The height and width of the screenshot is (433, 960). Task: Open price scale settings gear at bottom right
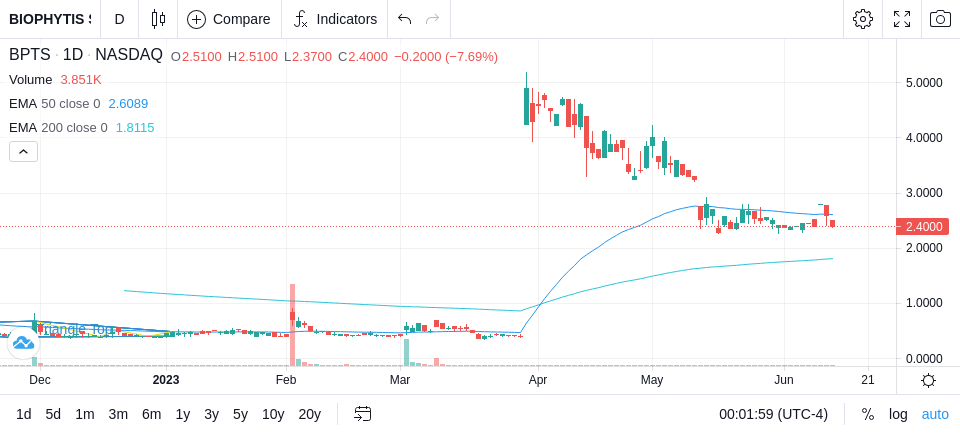[928, 381]
